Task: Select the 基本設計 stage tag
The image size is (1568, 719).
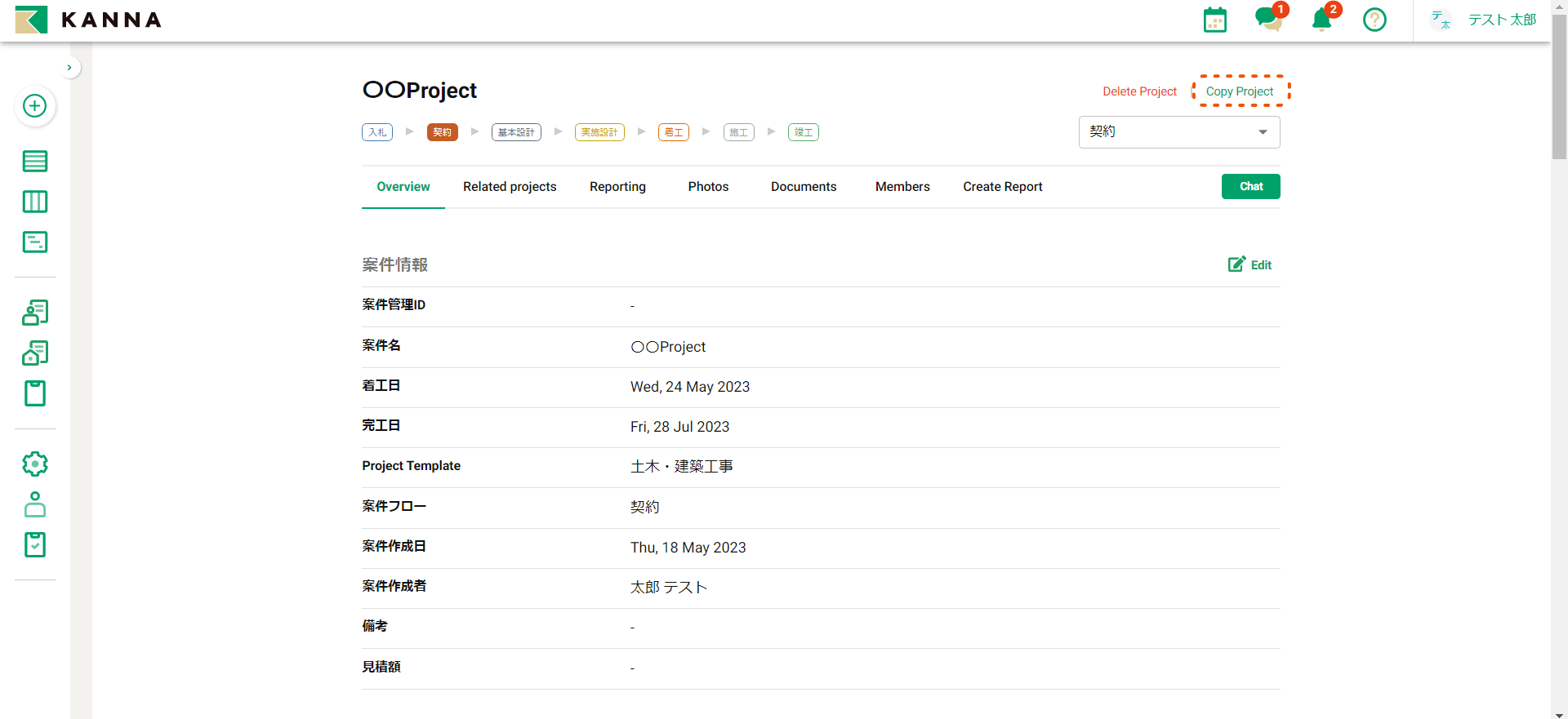Action: pos(516,132)
